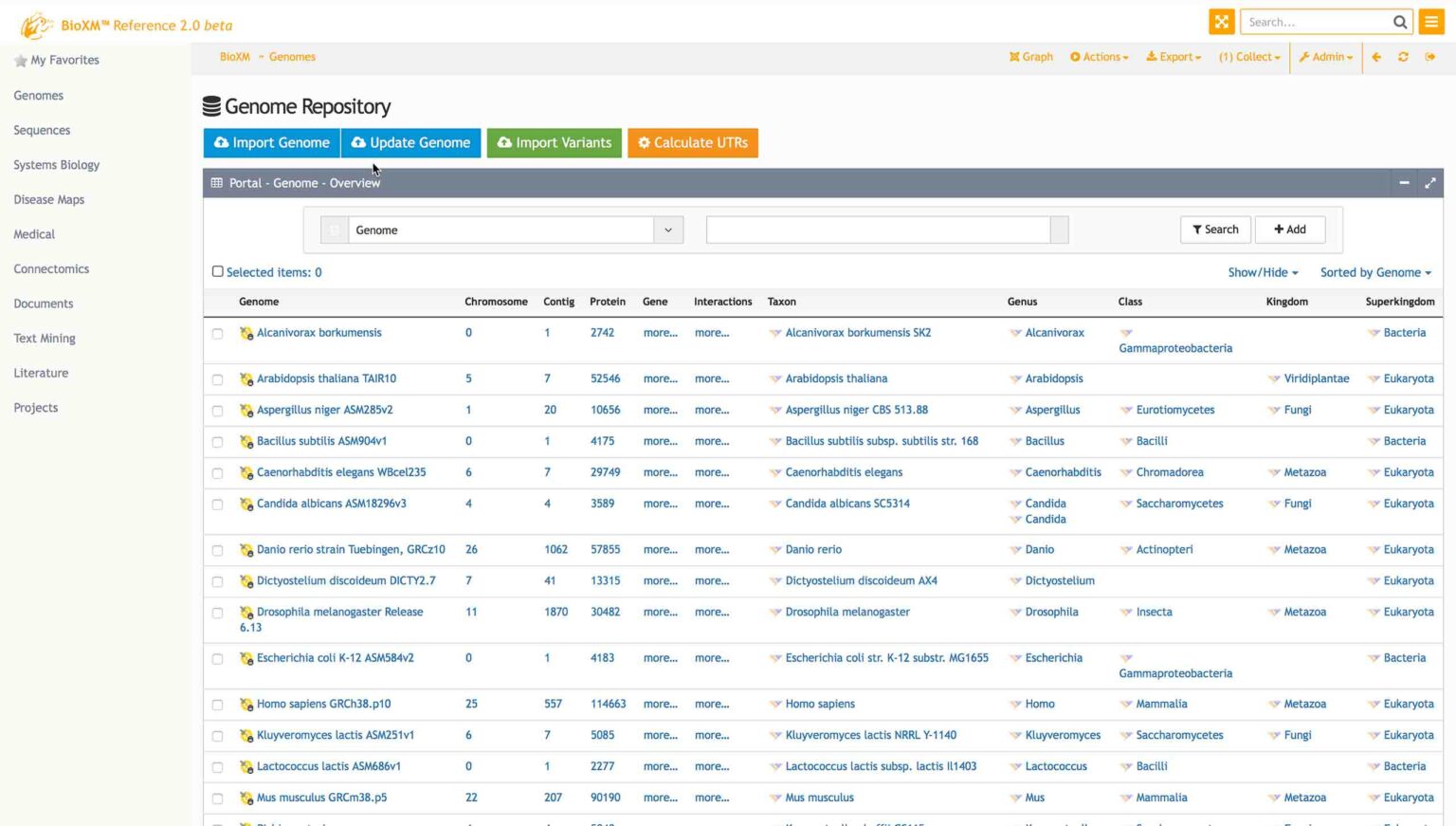The image size is (1456, 826).
Task: Open the Show/Hide columns dropdown
Action: click(1262, 272)
